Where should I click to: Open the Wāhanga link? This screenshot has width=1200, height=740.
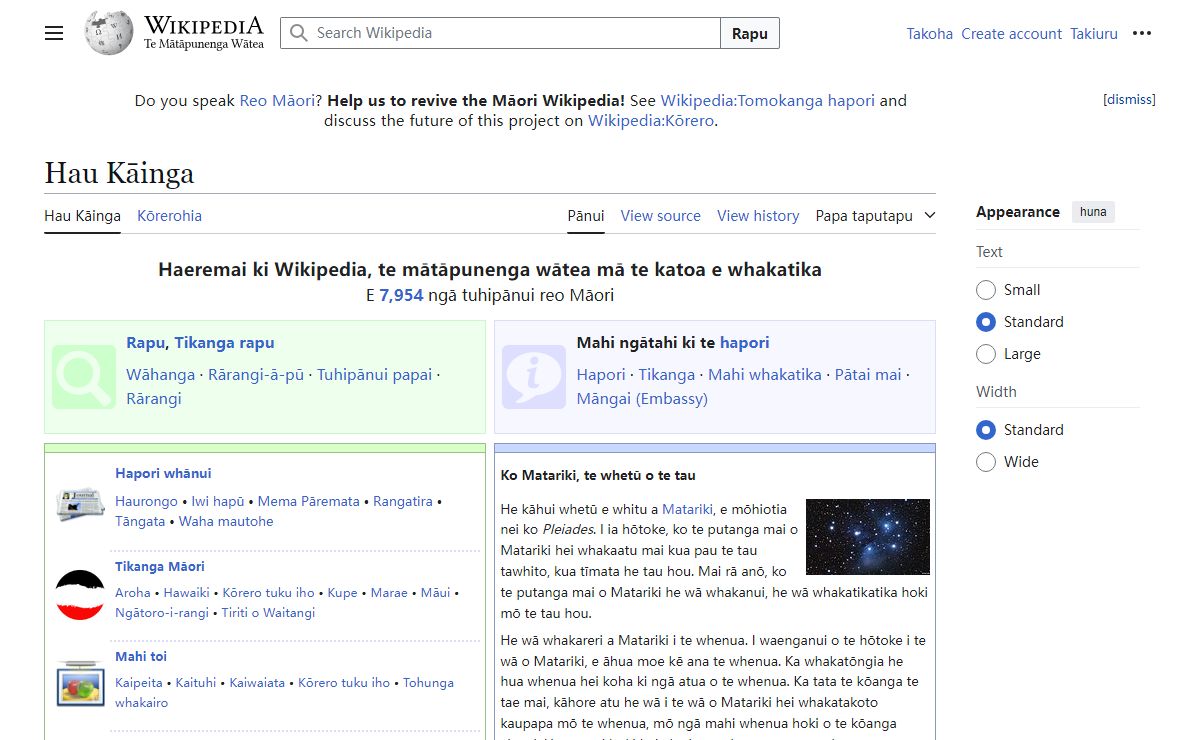tap(161, 375)
